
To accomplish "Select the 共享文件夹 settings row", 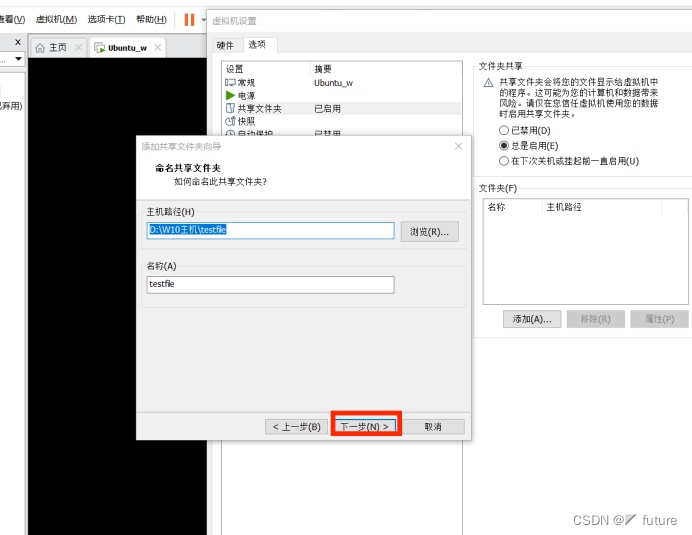I will (342, 108).
